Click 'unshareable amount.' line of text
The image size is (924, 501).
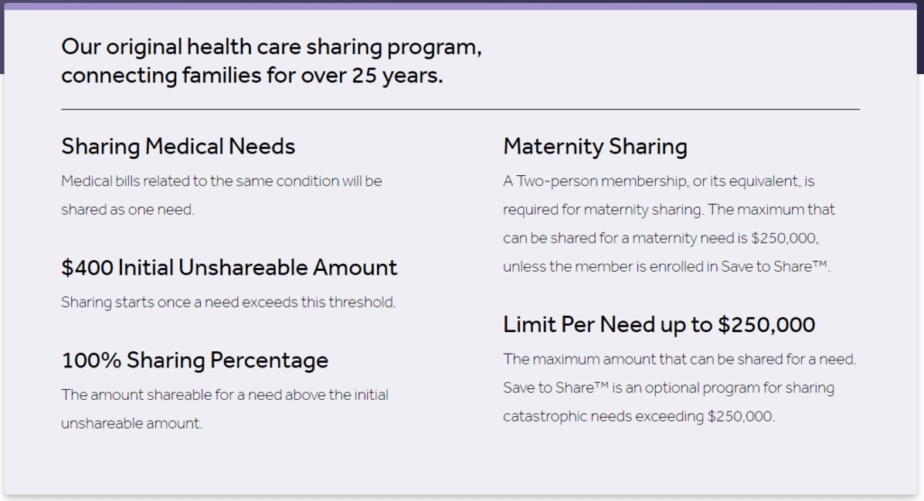tap(131, 423)
